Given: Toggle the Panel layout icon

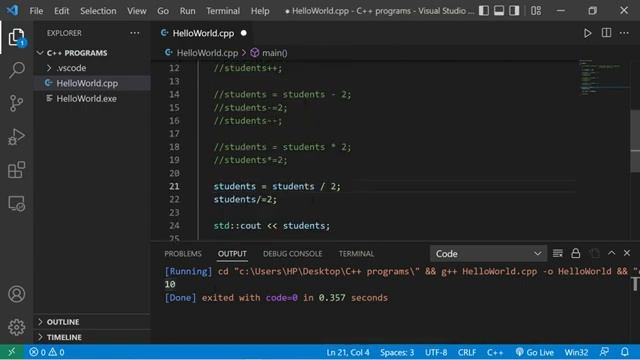Looking at the screenshot, I should (499, 11).
